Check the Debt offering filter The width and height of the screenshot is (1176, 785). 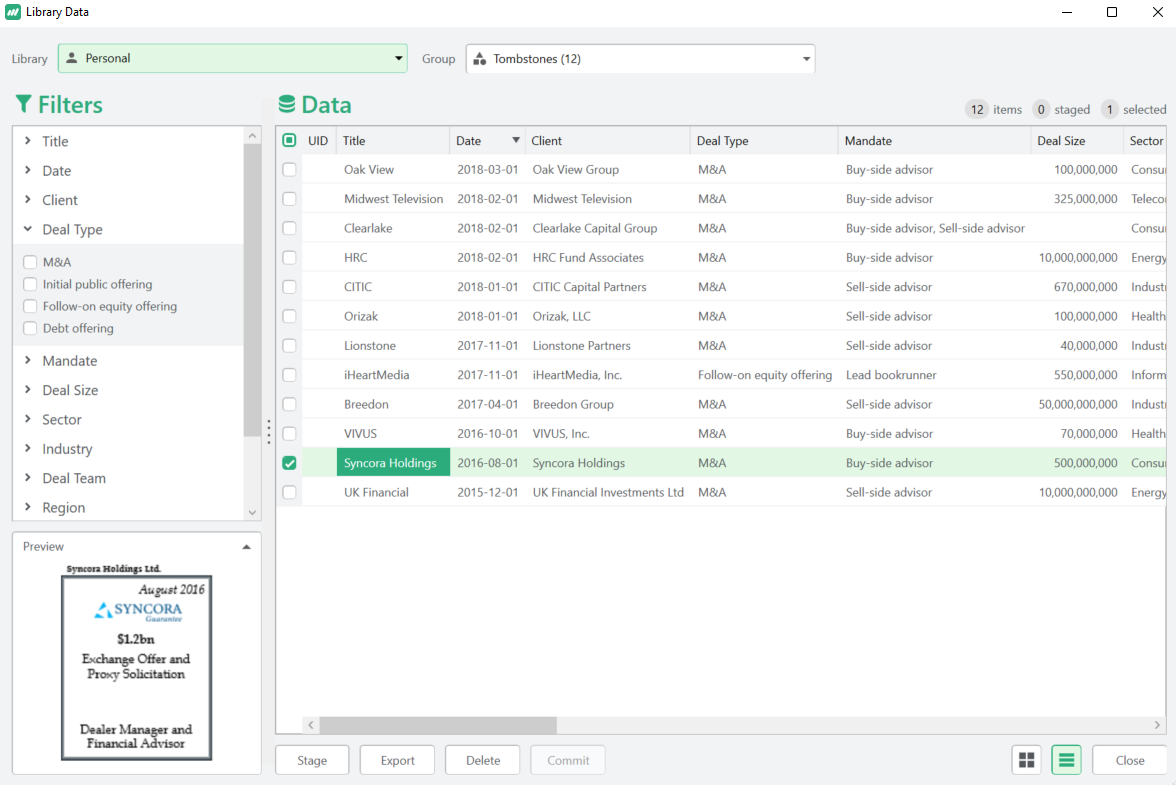tap(31, 329)
